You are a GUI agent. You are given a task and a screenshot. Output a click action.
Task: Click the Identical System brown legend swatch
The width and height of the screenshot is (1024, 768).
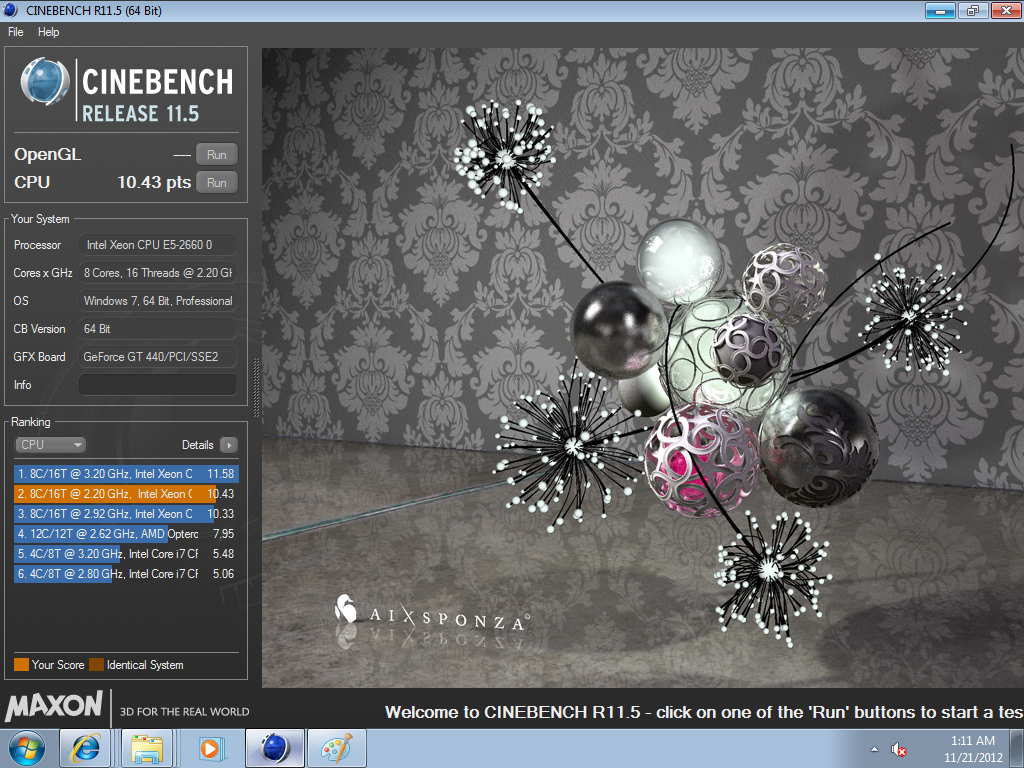(97, 665)
